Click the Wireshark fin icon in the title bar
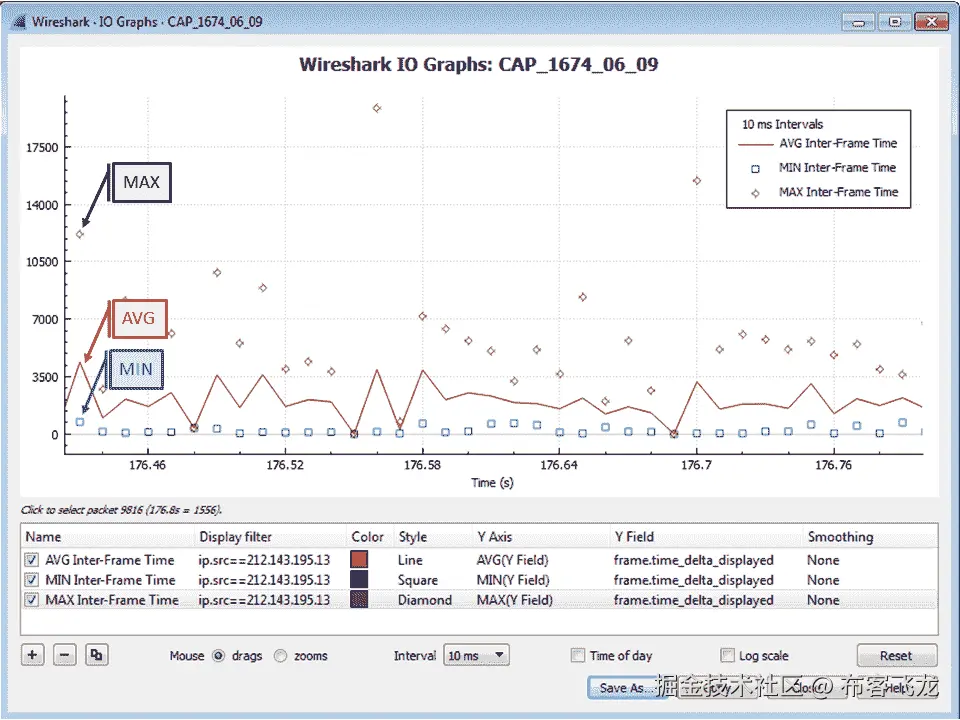 pyautogui.click(x=20, y=22)
